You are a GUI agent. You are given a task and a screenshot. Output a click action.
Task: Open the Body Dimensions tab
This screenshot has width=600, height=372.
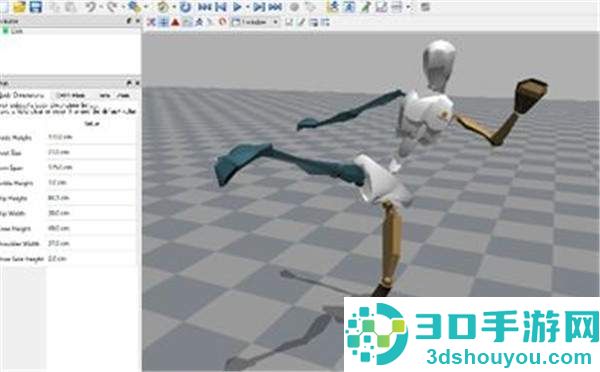tap(22, 95)
